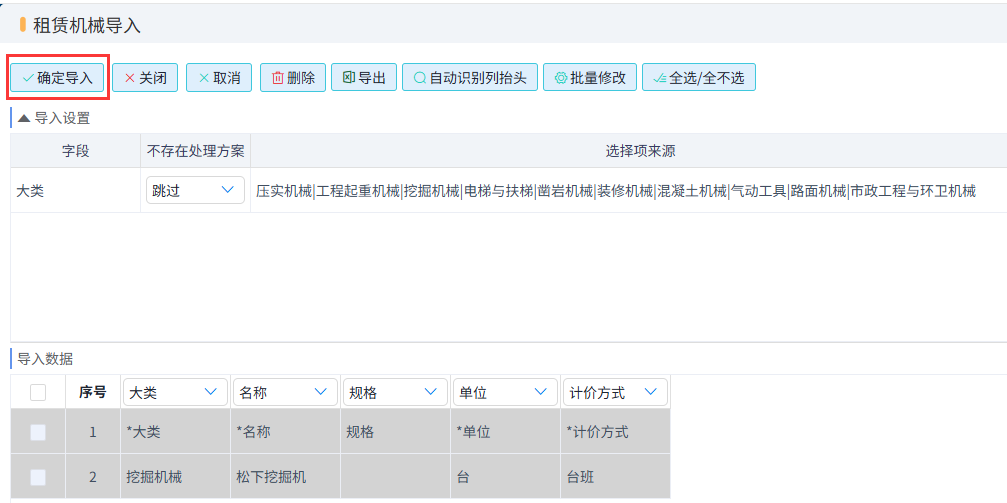Click row number 1 cell
Image resolution: width=1007 pixels, height=503 pixels.
click(x=92, y=432)
